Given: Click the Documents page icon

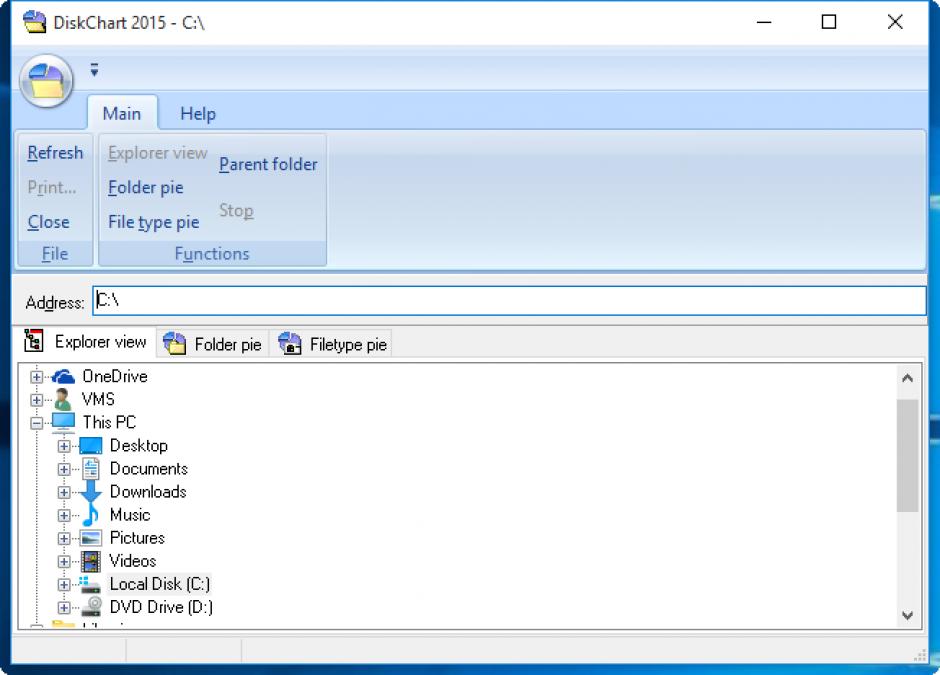Looking at the screenshot, I should click(x=91, y=469).
